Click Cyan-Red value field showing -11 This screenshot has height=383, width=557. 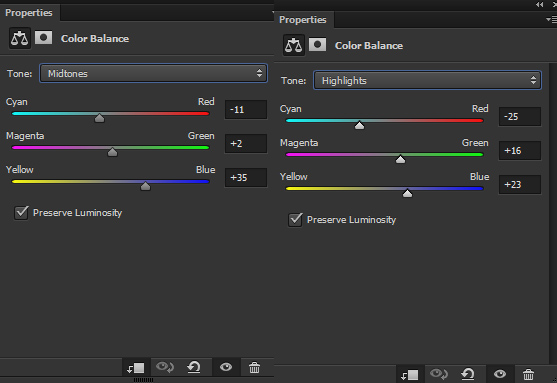(246, 109)
